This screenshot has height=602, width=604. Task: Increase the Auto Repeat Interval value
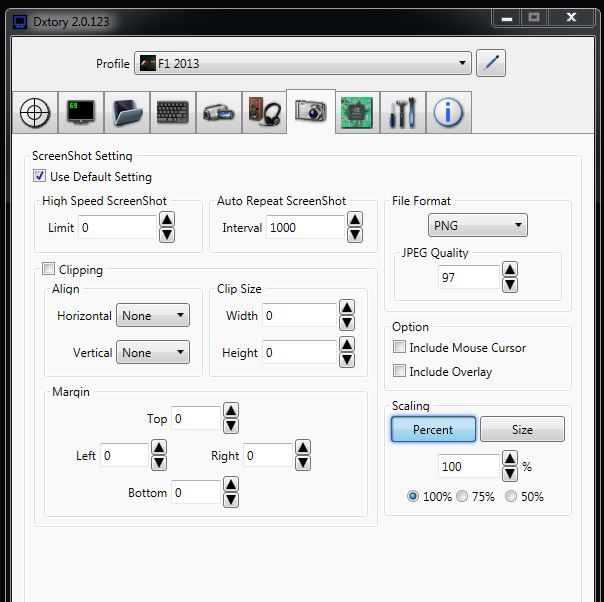click(x=355, y=219)
